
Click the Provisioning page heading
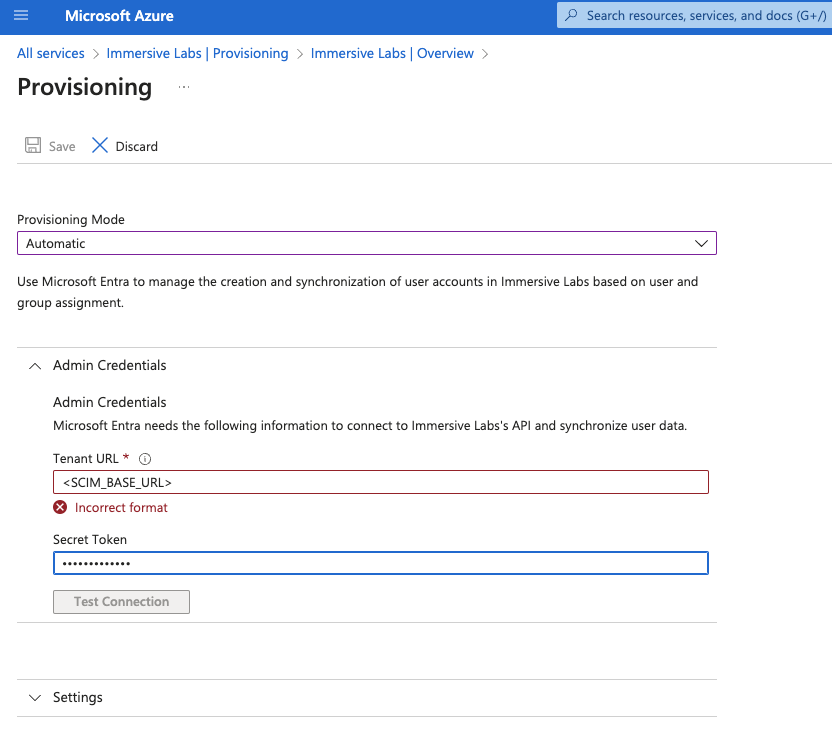84,87
